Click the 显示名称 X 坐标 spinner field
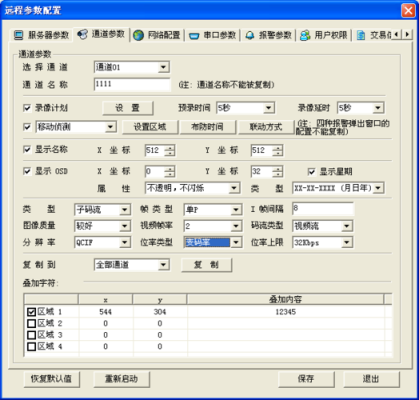The image size is (419, 400). [160, 150]
